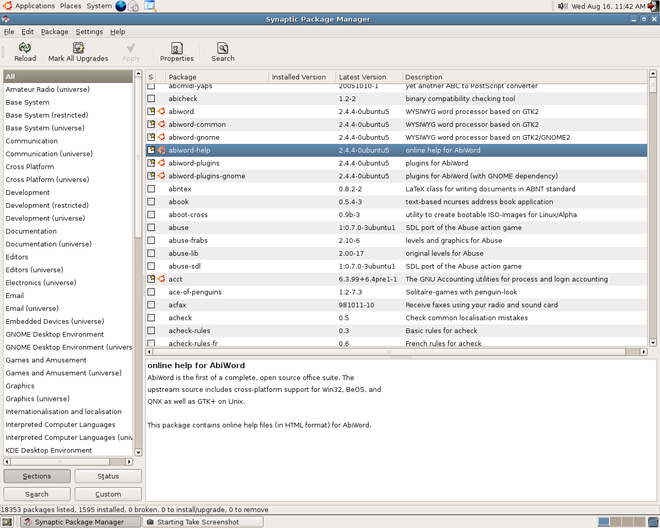660x528 pixels.
Task: Open the System menu in top panel
Action: 99,6
